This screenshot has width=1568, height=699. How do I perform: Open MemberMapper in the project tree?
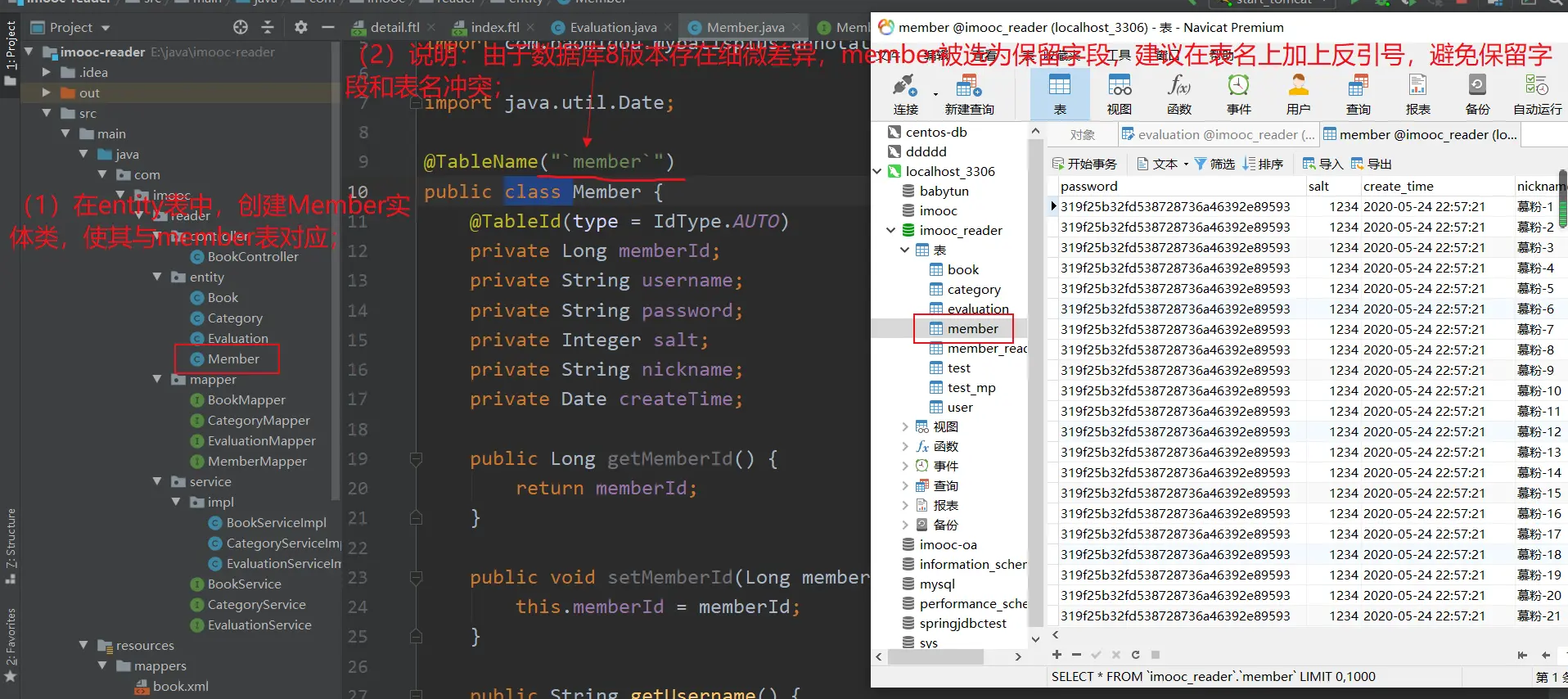coord(257,462)
